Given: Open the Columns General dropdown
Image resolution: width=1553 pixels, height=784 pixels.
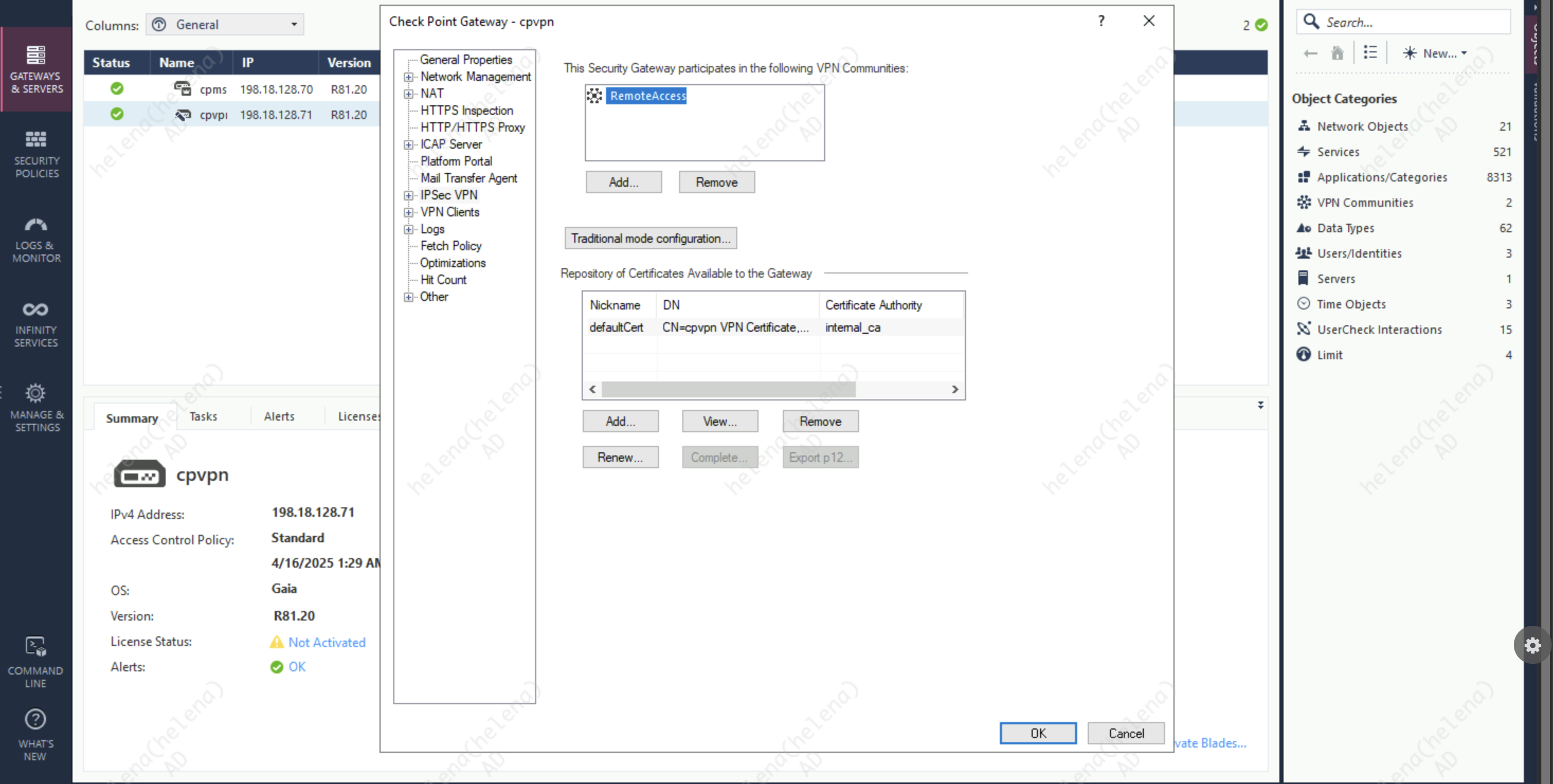Looking at the screenshot, I should 225,25.
